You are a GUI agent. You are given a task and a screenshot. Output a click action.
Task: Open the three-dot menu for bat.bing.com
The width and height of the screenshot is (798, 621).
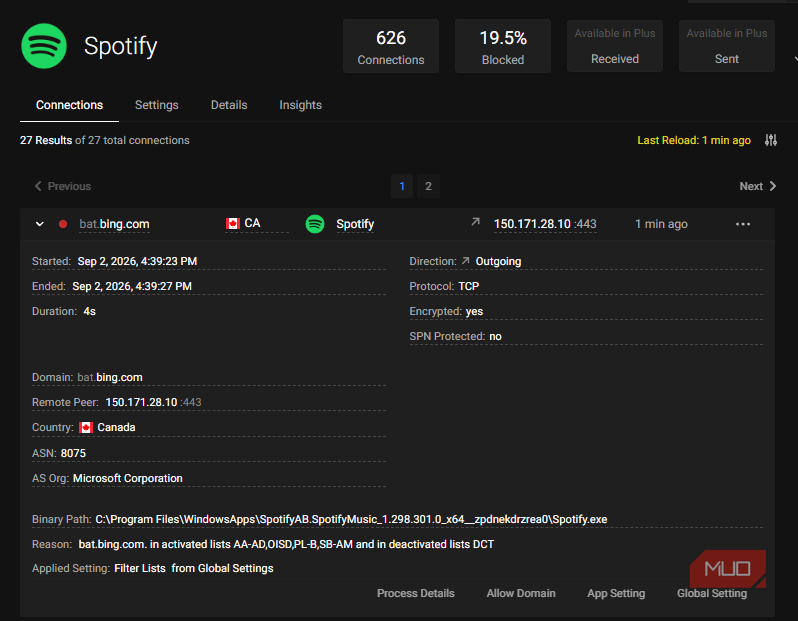coord(743,224)
